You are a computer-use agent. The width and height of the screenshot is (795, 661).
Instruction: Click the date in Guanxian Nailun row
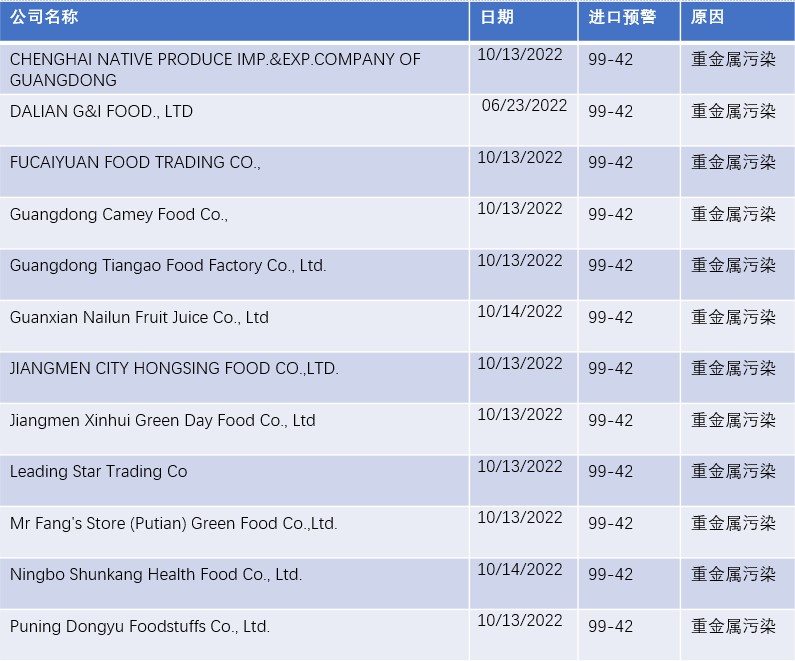(x=520, y=312)
